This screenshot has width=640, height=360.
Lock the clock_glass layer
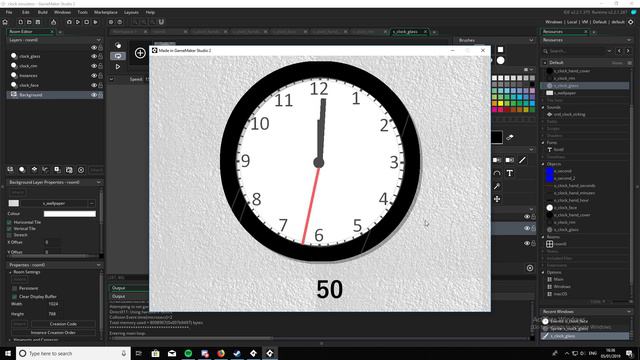[x=100, y=56]
